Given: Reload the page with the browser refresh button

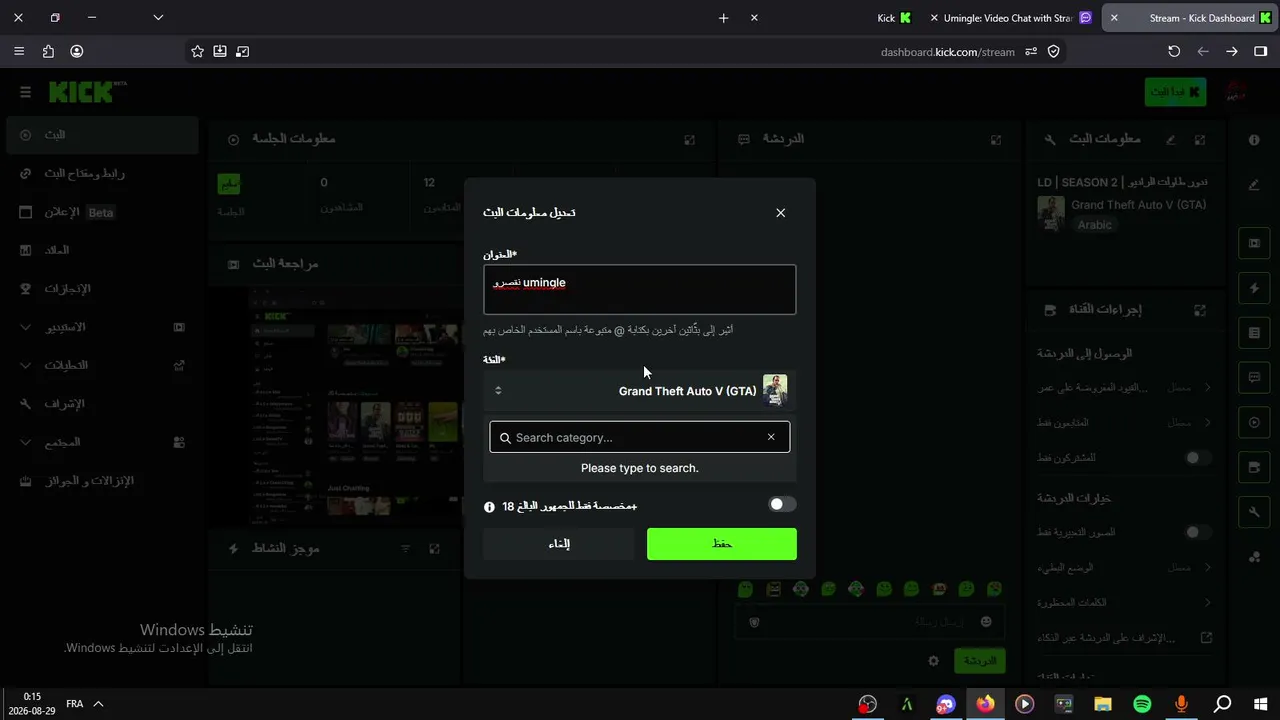Looking at the screenshot, I should [1174, 52].
